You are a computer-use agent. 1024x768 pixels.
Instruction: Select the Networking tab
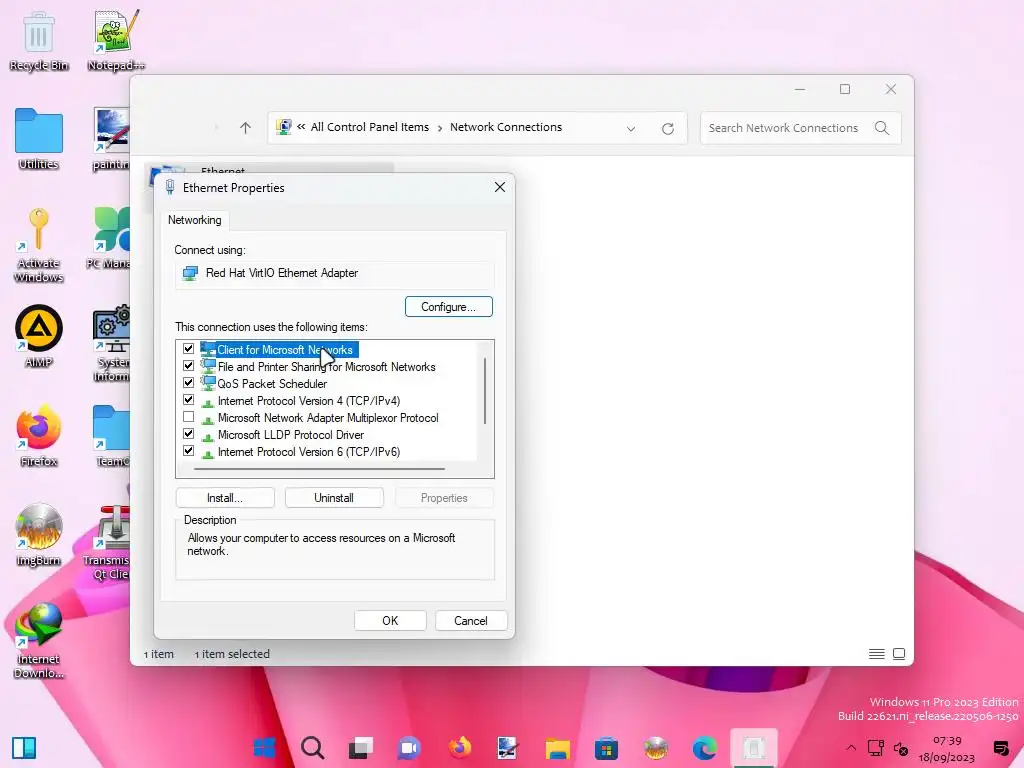pyautogui.click(x=195, y=220)
